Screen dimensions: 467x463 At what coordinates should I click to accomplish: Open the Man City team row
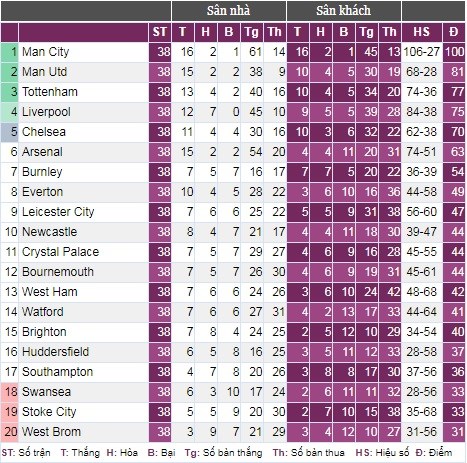(233, 52)
